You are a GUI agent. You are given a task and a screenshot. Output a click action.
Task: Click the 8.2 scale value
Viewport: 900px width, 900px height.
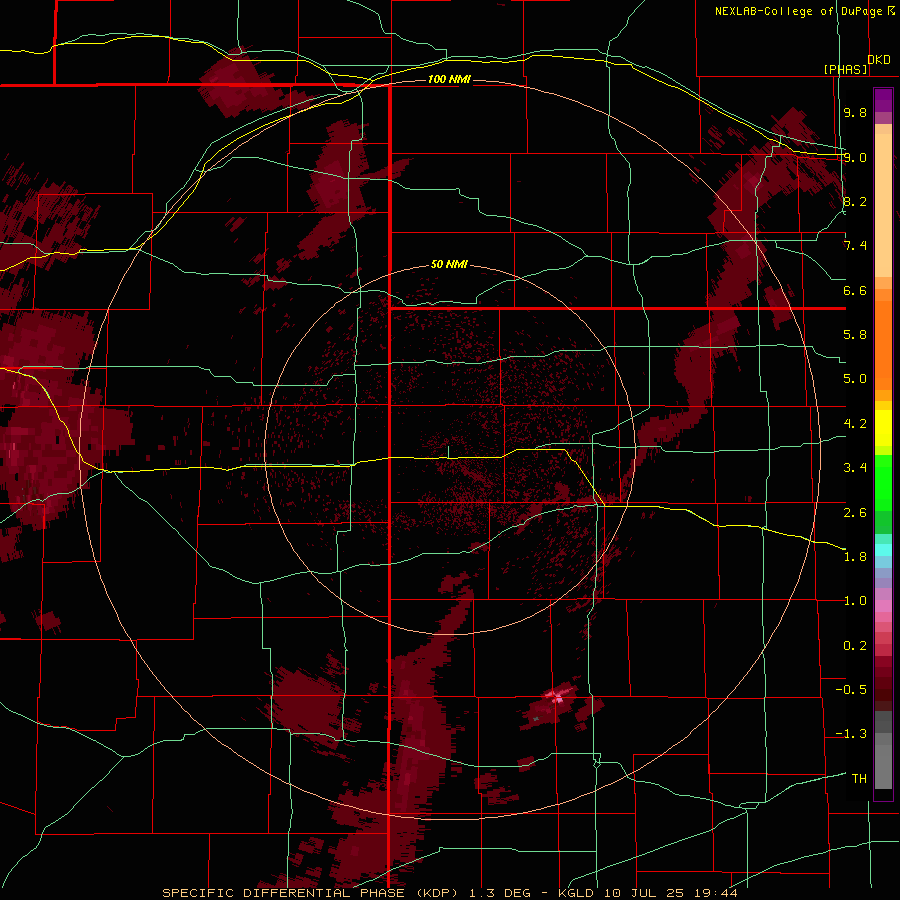pos(855,201)
